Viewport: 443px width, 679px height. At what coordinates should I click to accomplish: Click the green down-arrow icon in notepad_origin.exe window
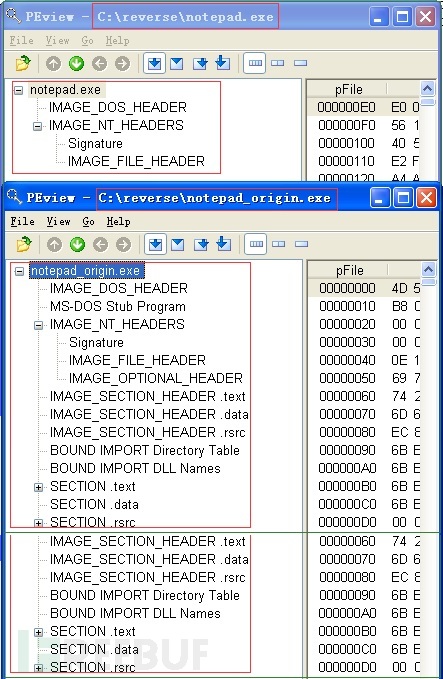pos(77,245)
